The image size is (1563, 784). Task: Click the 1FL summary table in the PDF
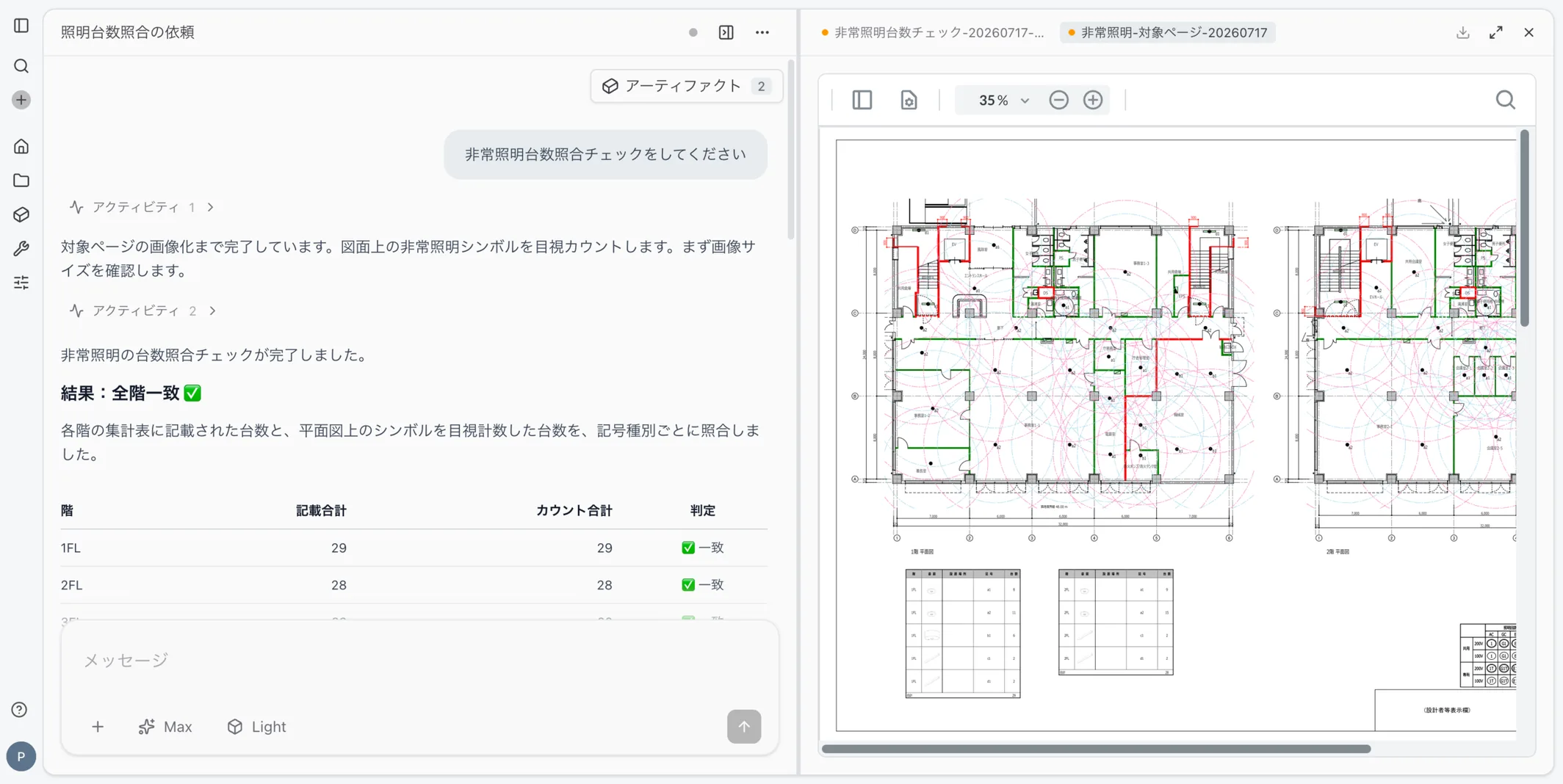[x=963, y=633]
